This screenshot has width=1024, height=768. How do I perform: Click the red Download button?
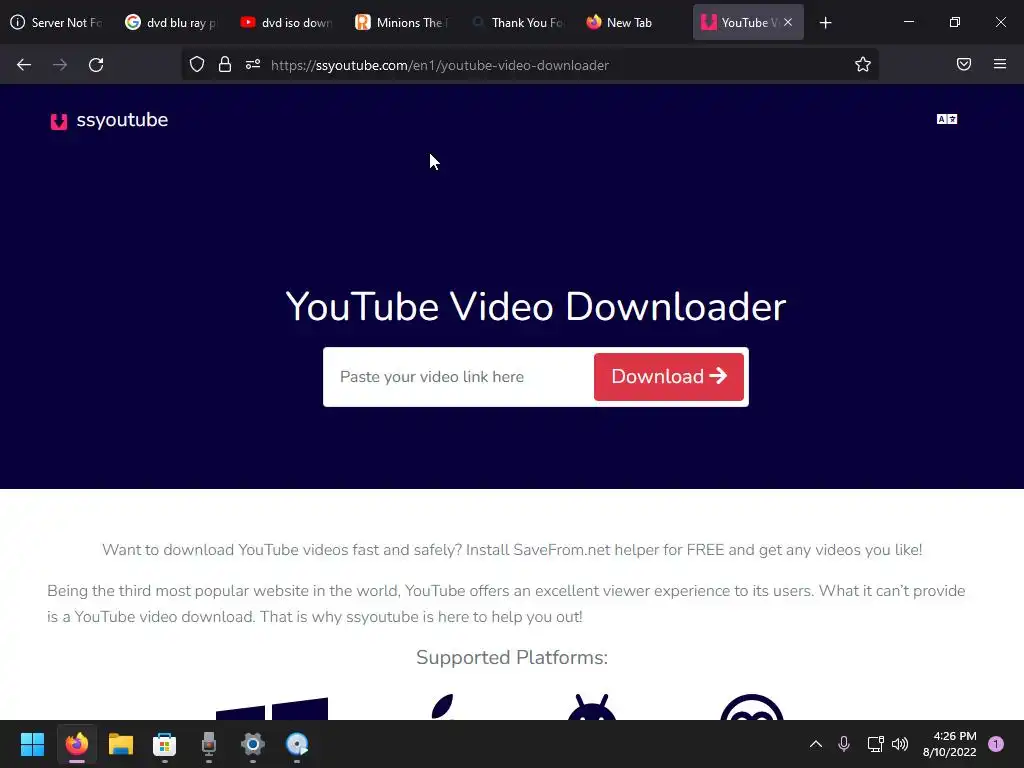pos(669,377)
